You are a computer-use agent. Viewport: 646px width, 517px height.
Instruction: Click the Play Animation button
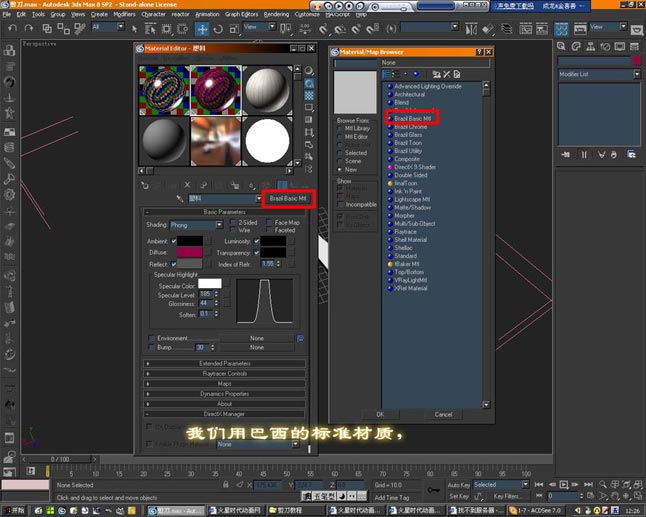click(564, 484)
